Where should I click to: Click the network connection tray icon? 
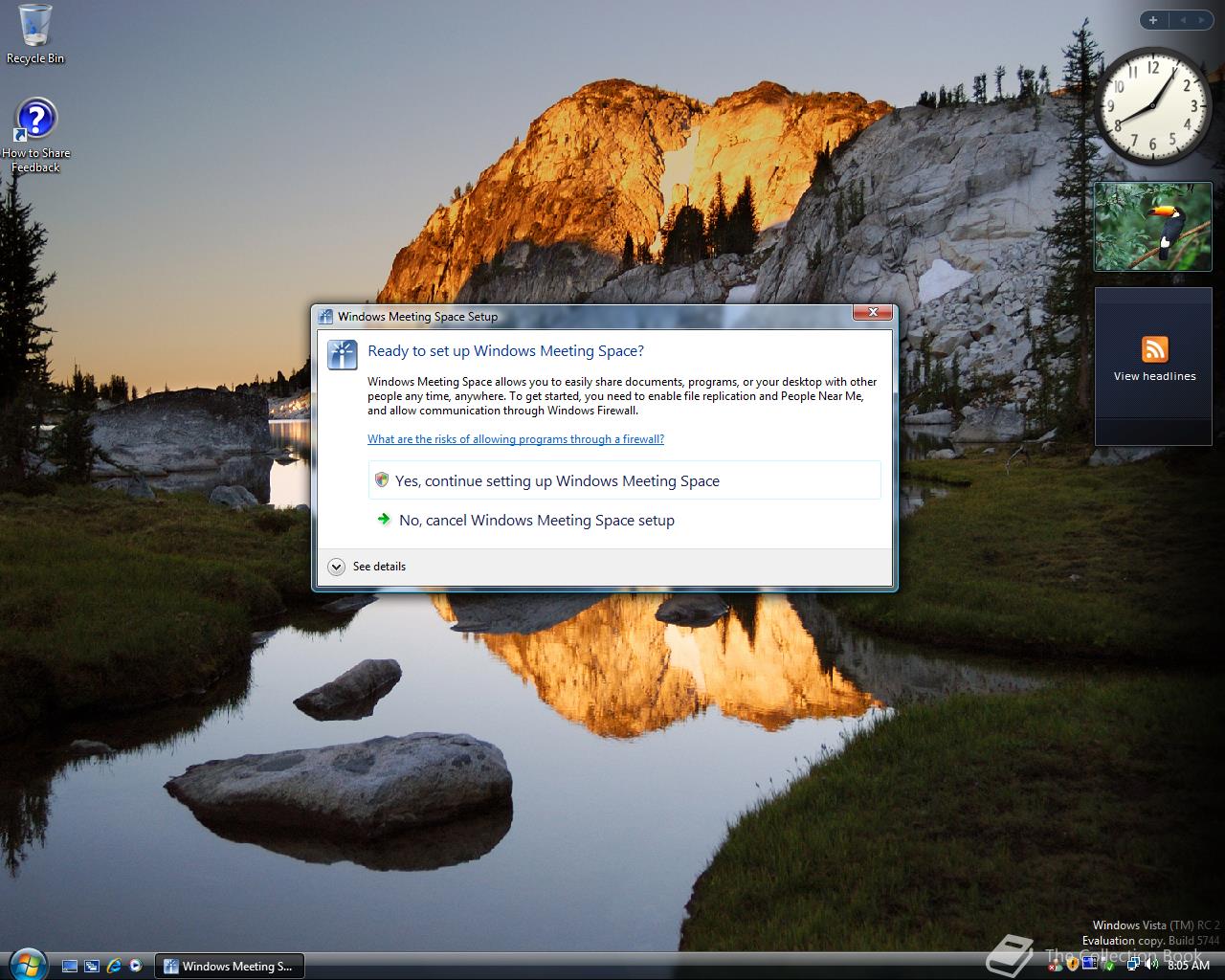coord(1133,964)
